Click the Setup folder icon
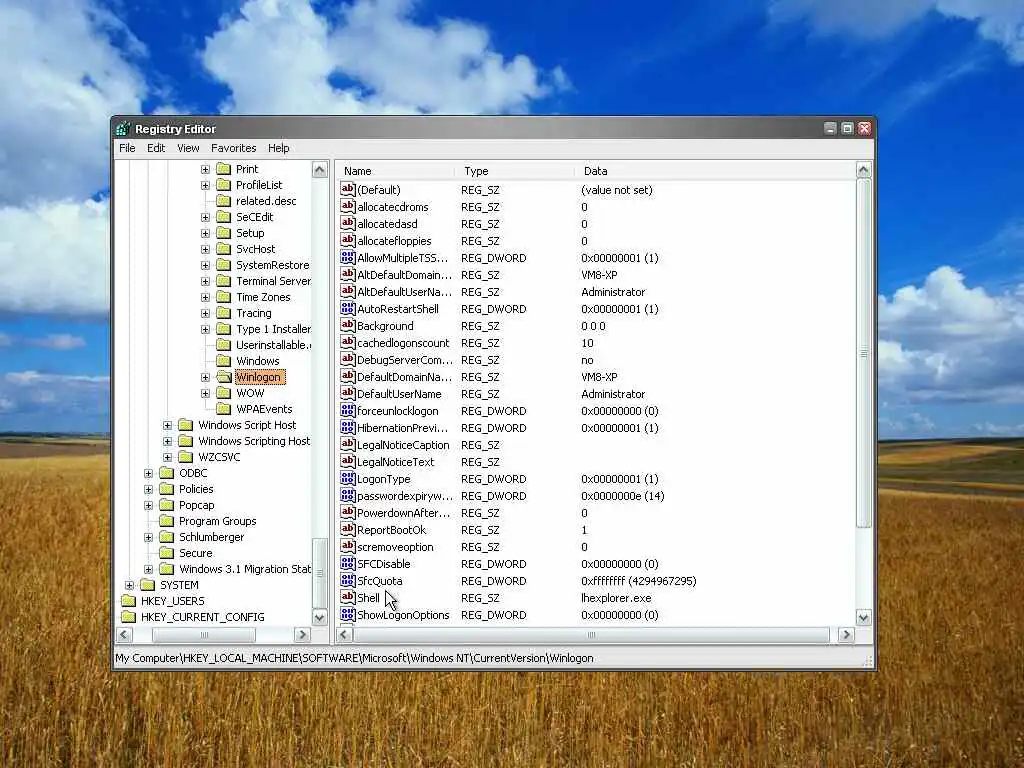This screenshot has height=768, width=1024. 223,232
